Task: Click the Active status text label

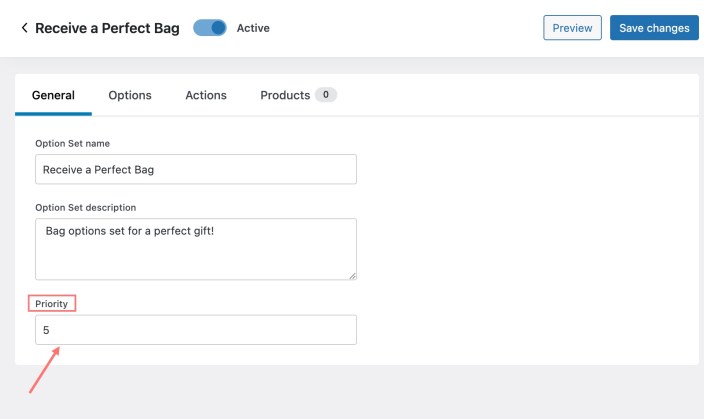Action: coord(253,28)
